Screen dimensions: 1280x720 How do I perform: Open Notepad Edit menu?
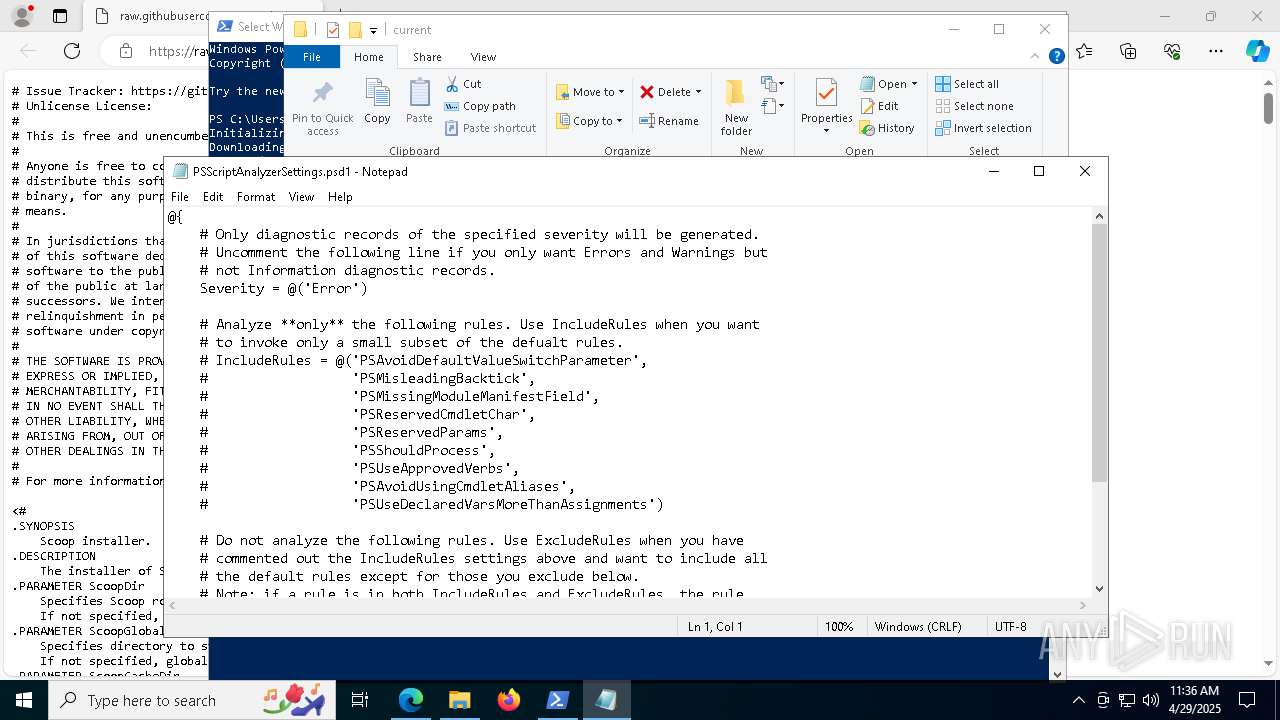pos(213,197)
